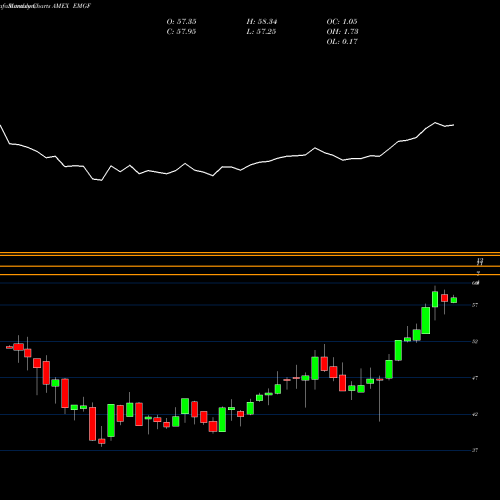Click the 'AMEX EMGF' chart title
Viewport: 500px width, 500px height.
pyautogui.click(x=72, y=6)
